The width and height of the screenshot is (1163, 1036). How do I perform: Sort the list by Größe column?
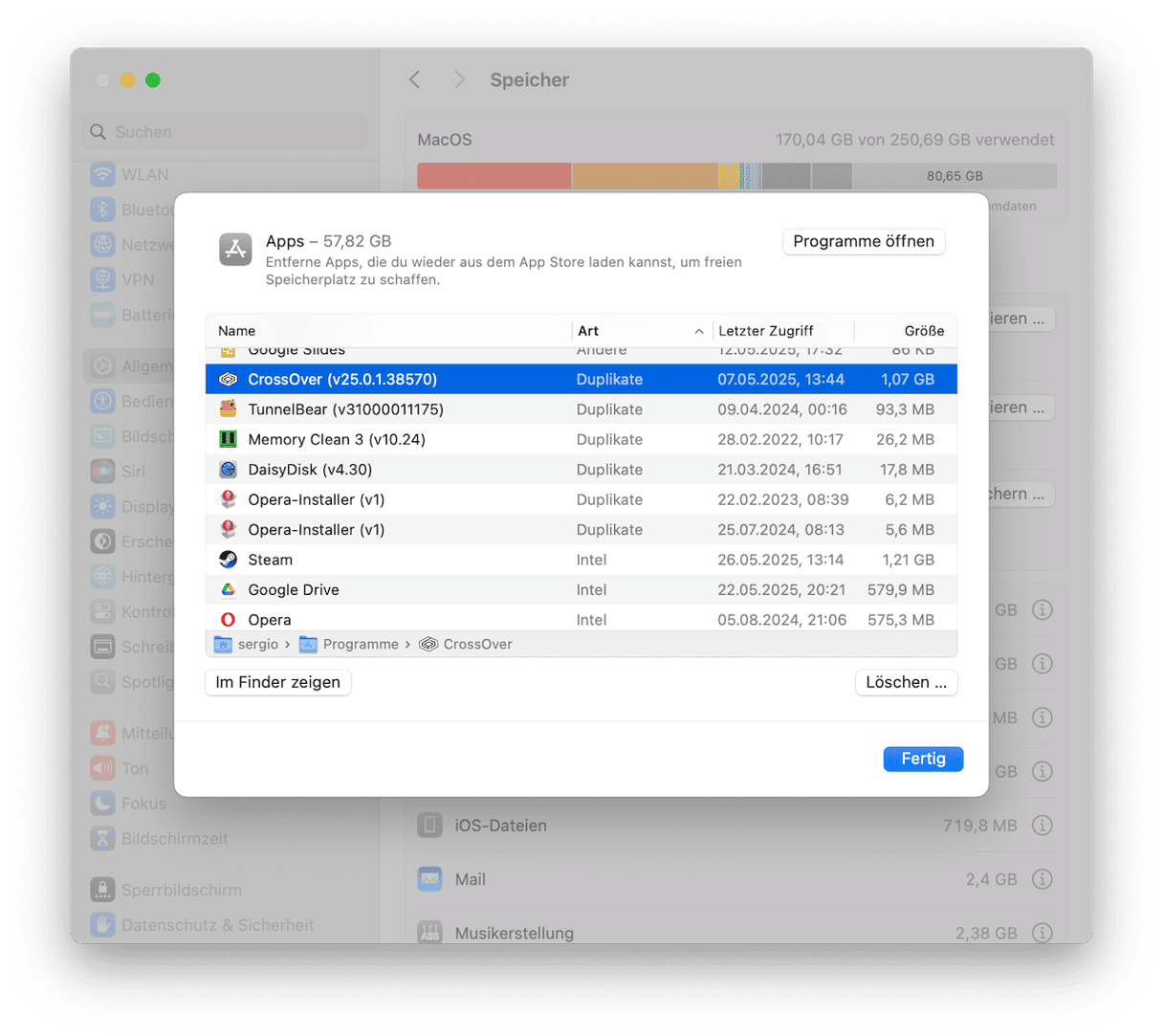coord(906,331)
